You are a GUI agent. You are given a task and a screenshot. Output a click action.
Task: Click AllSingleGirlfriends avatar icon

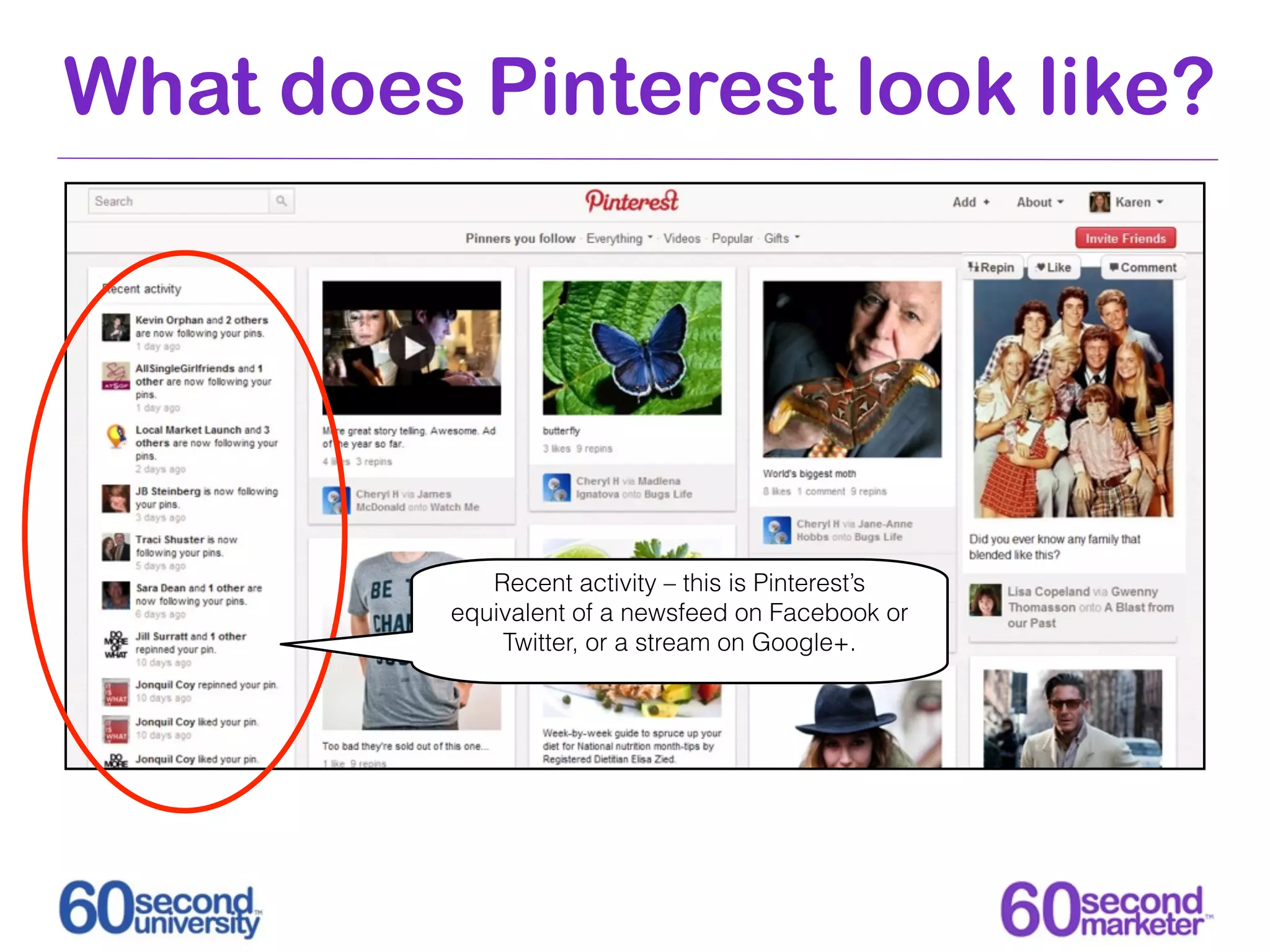[x=116, y=376]
